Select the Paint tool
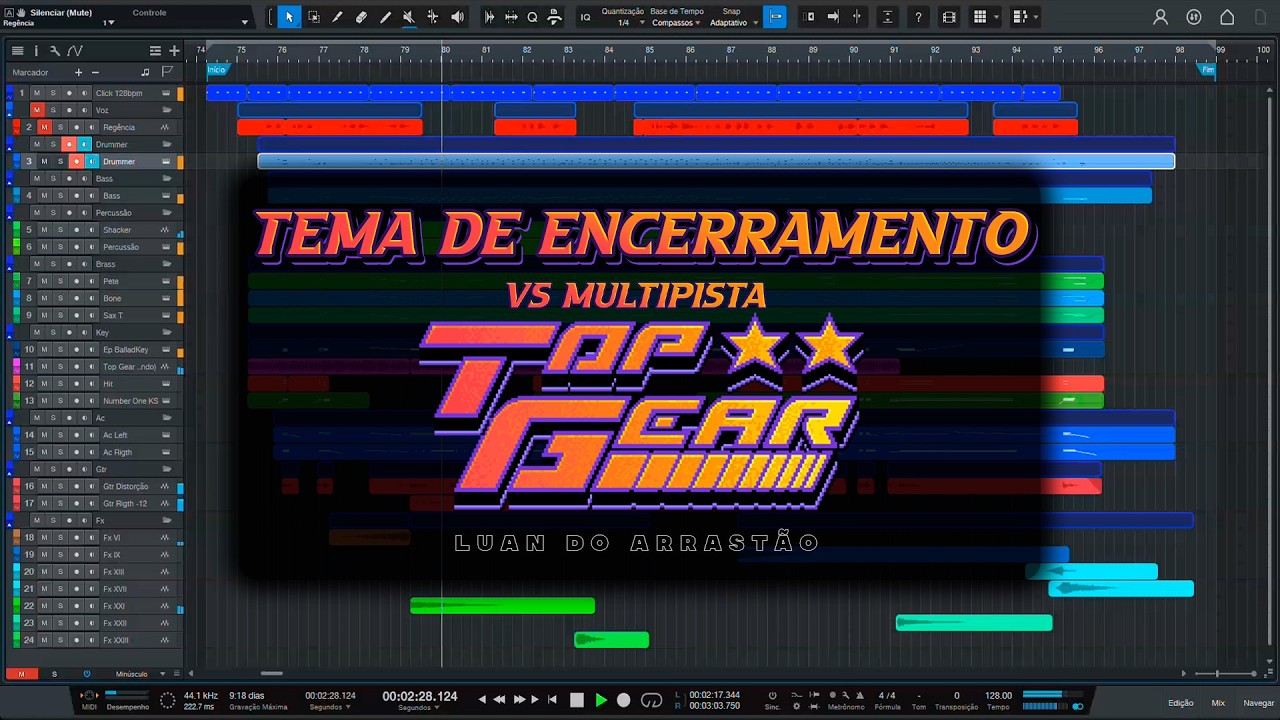 click(385, 17)
